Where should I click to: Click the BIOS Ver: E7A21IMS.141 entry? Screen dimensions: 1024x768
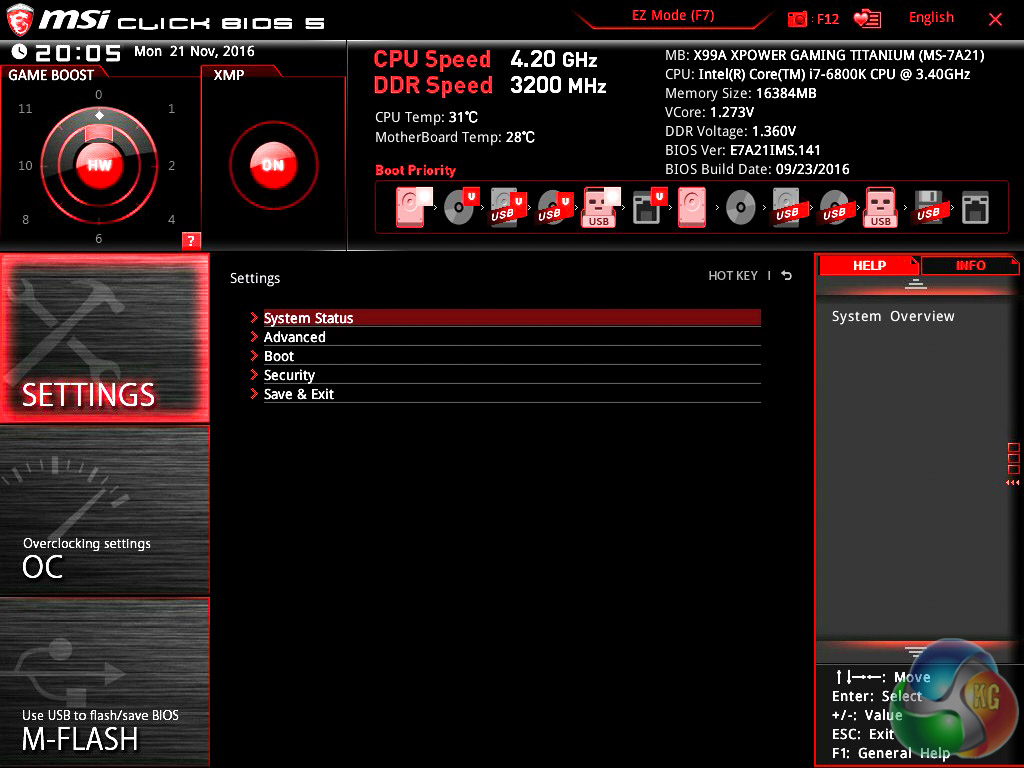[743, 150]
